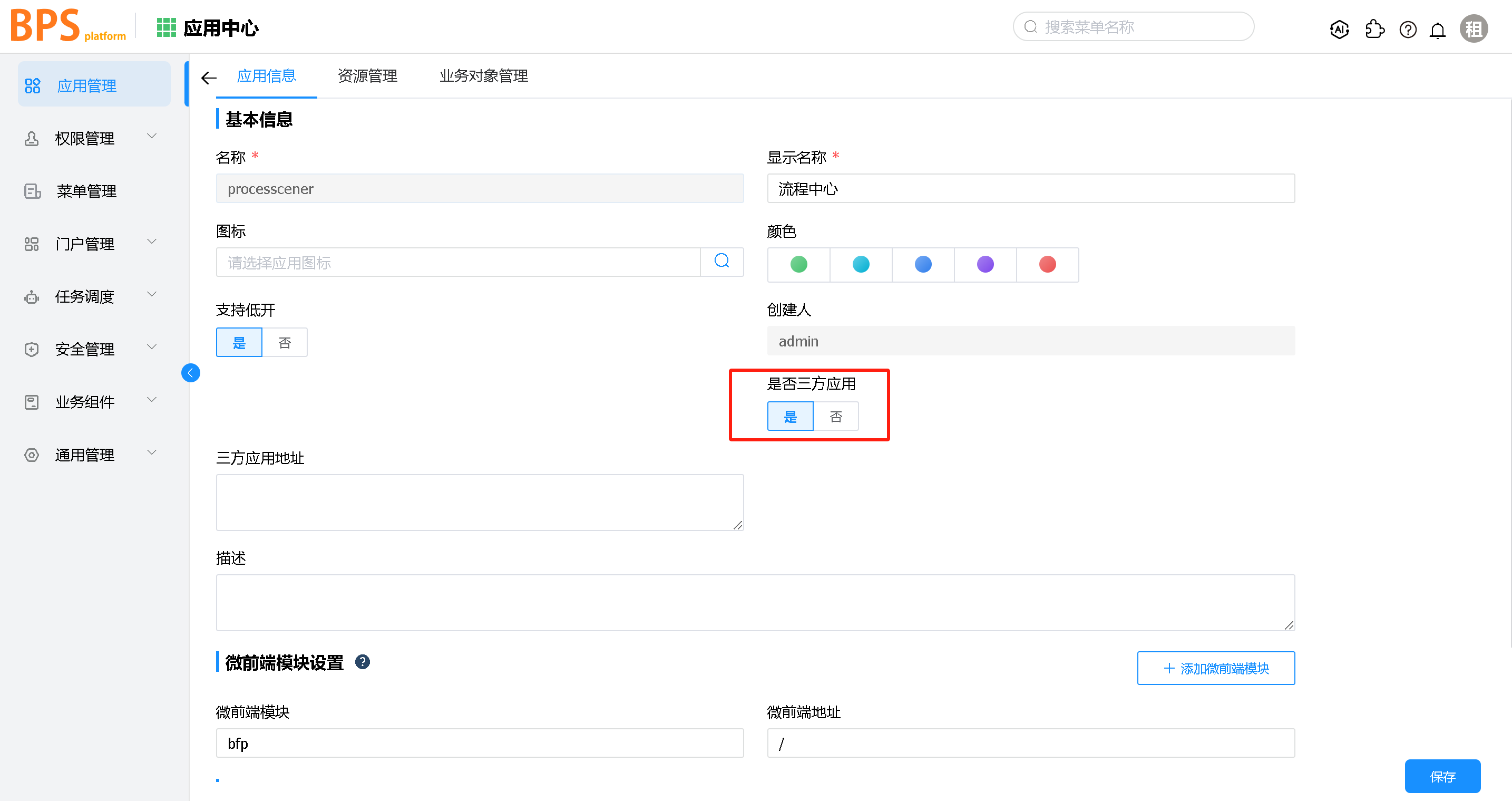Click the 保存 button
Image resolution: width=1512 pixels, height=801 pixels.
tap(1442, 777)
